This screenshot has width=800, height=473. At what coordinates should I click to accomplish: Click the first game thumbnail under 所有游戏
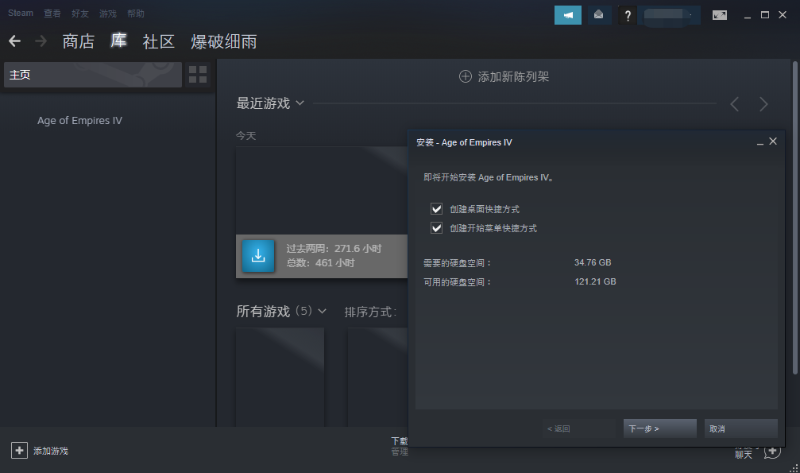(x=280, y=377)
